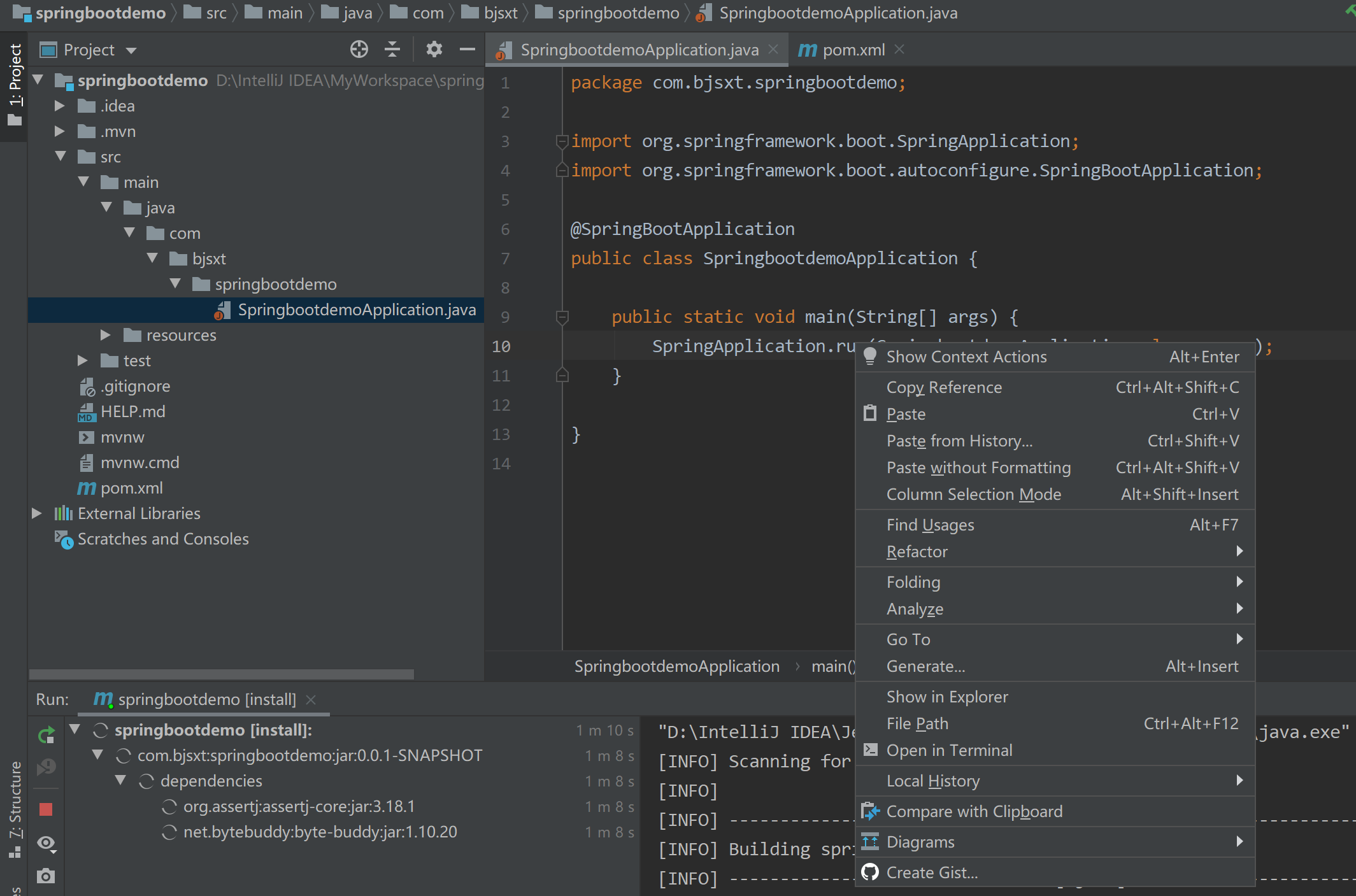Screen dimensions: 1356x896
Task: Expand External Libraries node
Action: 37,513
